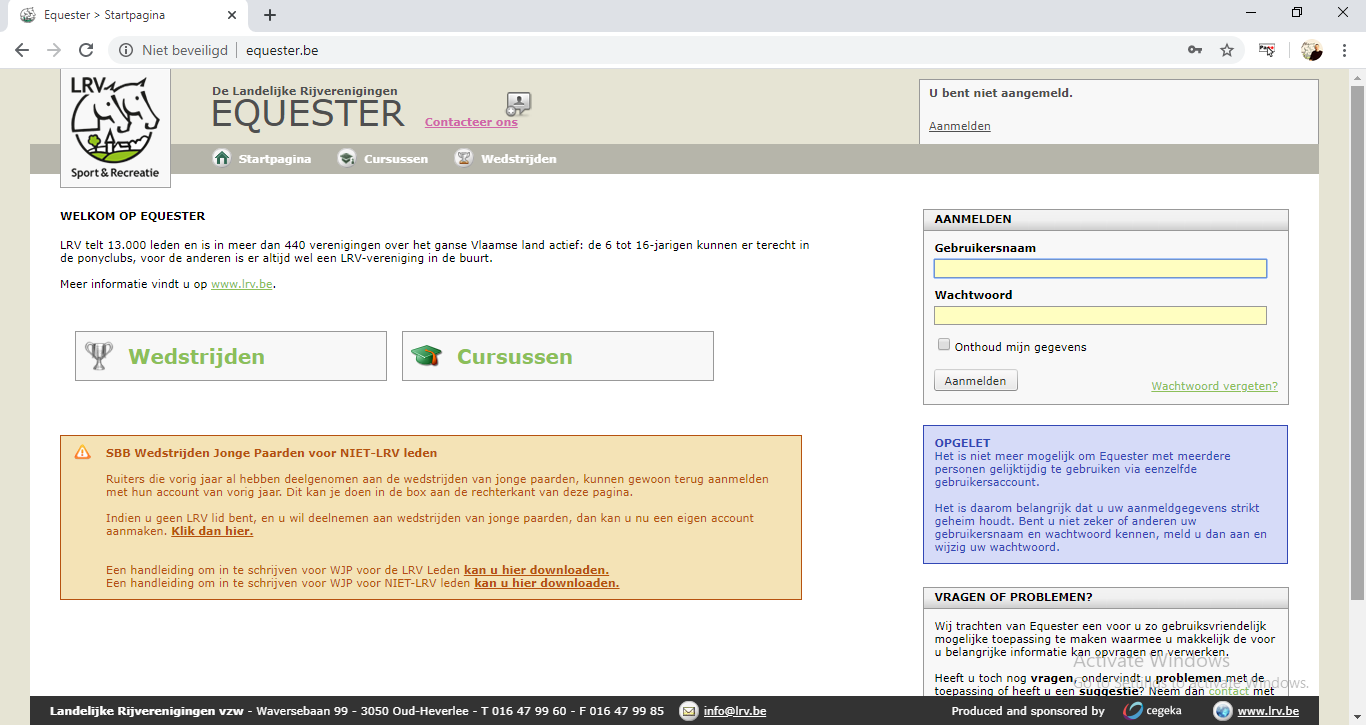The image size is (1366, 725).
Task: Click the Aanmelden login button
Action: click(976, 381)
